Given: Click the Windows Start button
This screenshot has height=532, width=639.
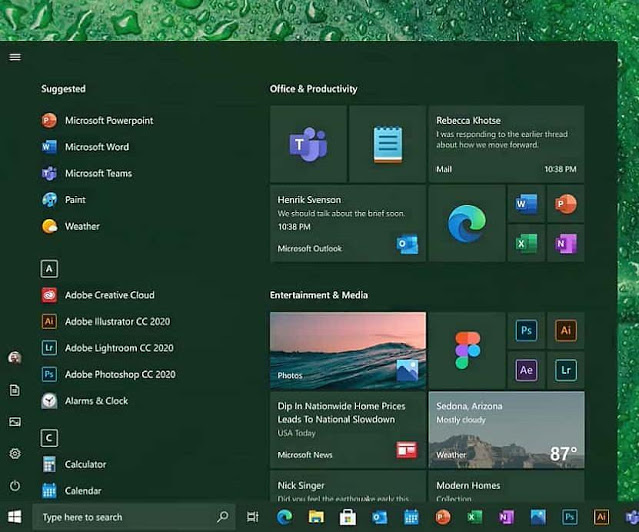Looking at the screenshot, I should pos(15,517).
